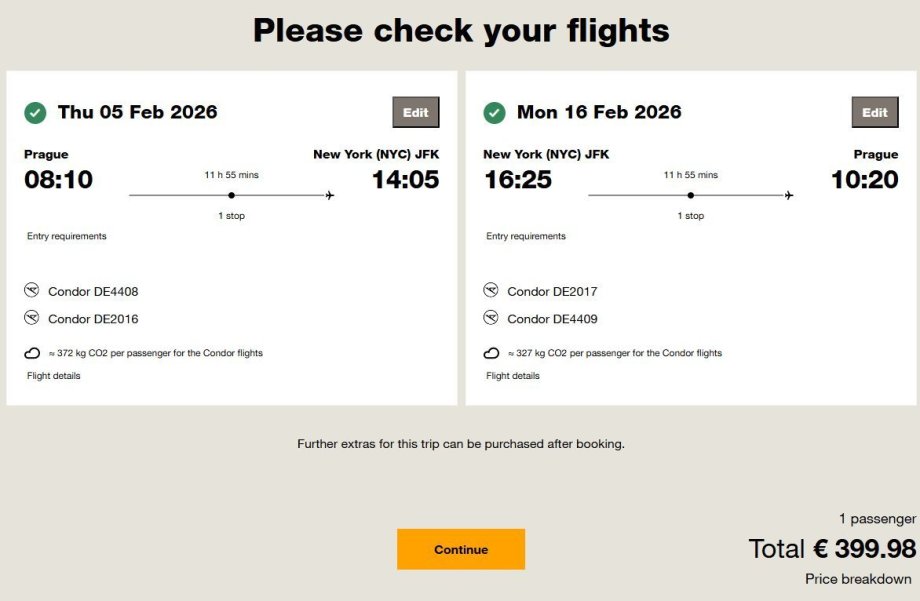Click the airplane icon on the outbound route
920x601 pixels.
click(x=330, y=196)
